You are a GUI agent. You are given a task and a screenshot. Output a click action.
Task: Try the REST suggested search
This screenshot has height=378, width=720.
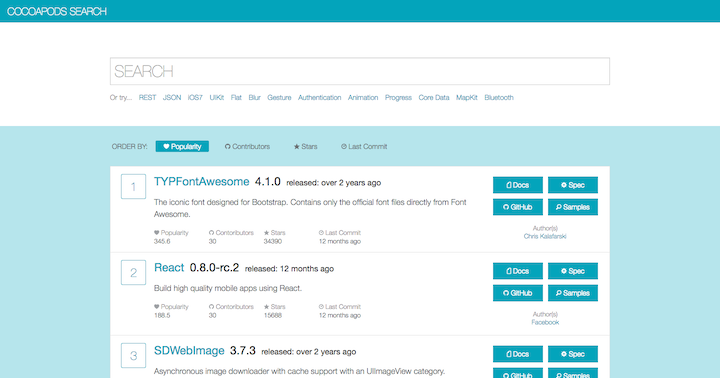pyautogui.click(x=147, y=97)
